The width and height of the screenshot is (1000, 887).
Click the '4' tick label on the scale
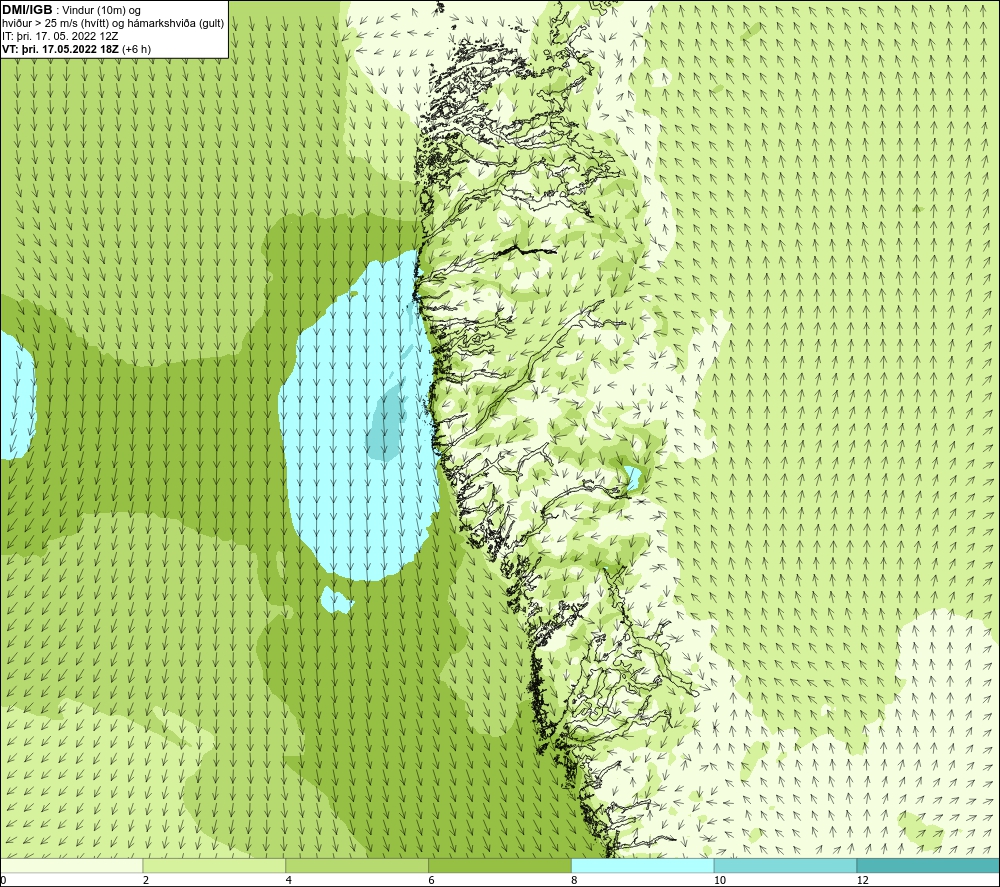(288, 881)
